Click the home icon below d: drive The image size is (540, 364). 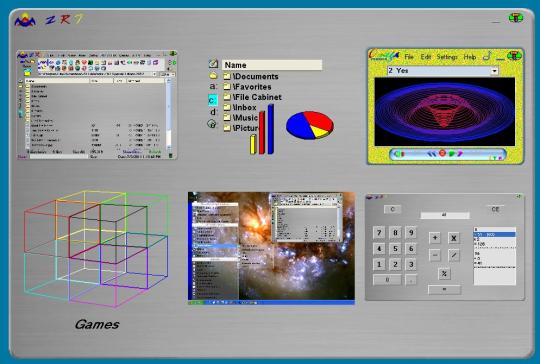pyautogui.click(x=212, y=124)
